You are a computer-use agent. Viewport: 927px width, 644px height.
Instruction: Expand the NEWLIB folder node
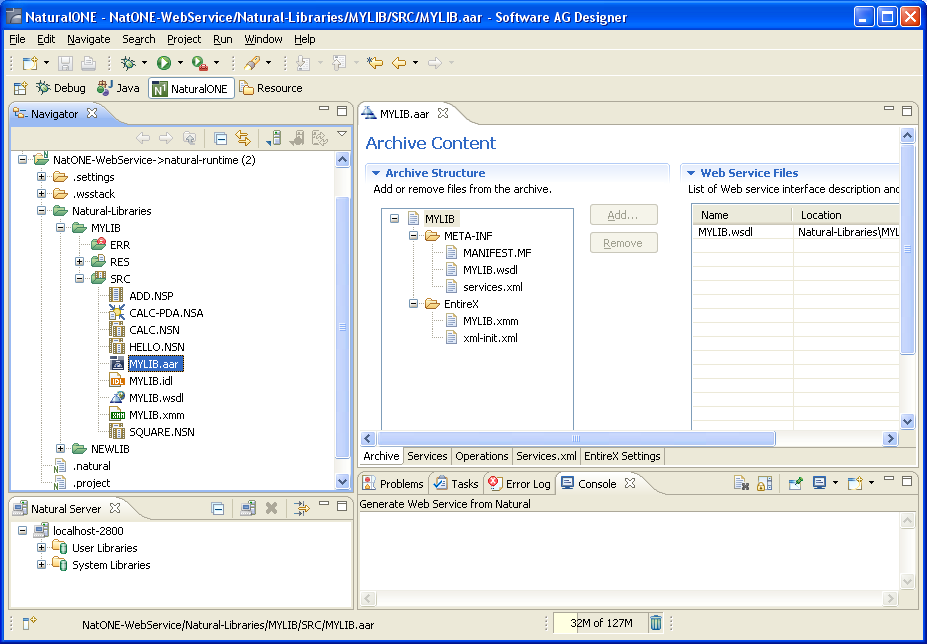coord(60,449)
